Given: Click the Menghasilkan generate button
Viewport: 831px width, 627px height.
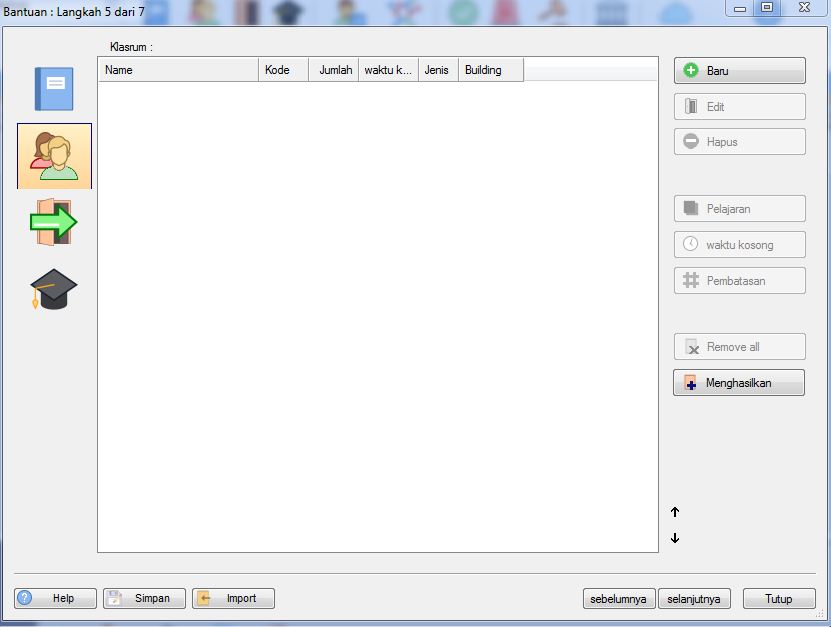Looking at the screenshot, I should click(739, 383).
